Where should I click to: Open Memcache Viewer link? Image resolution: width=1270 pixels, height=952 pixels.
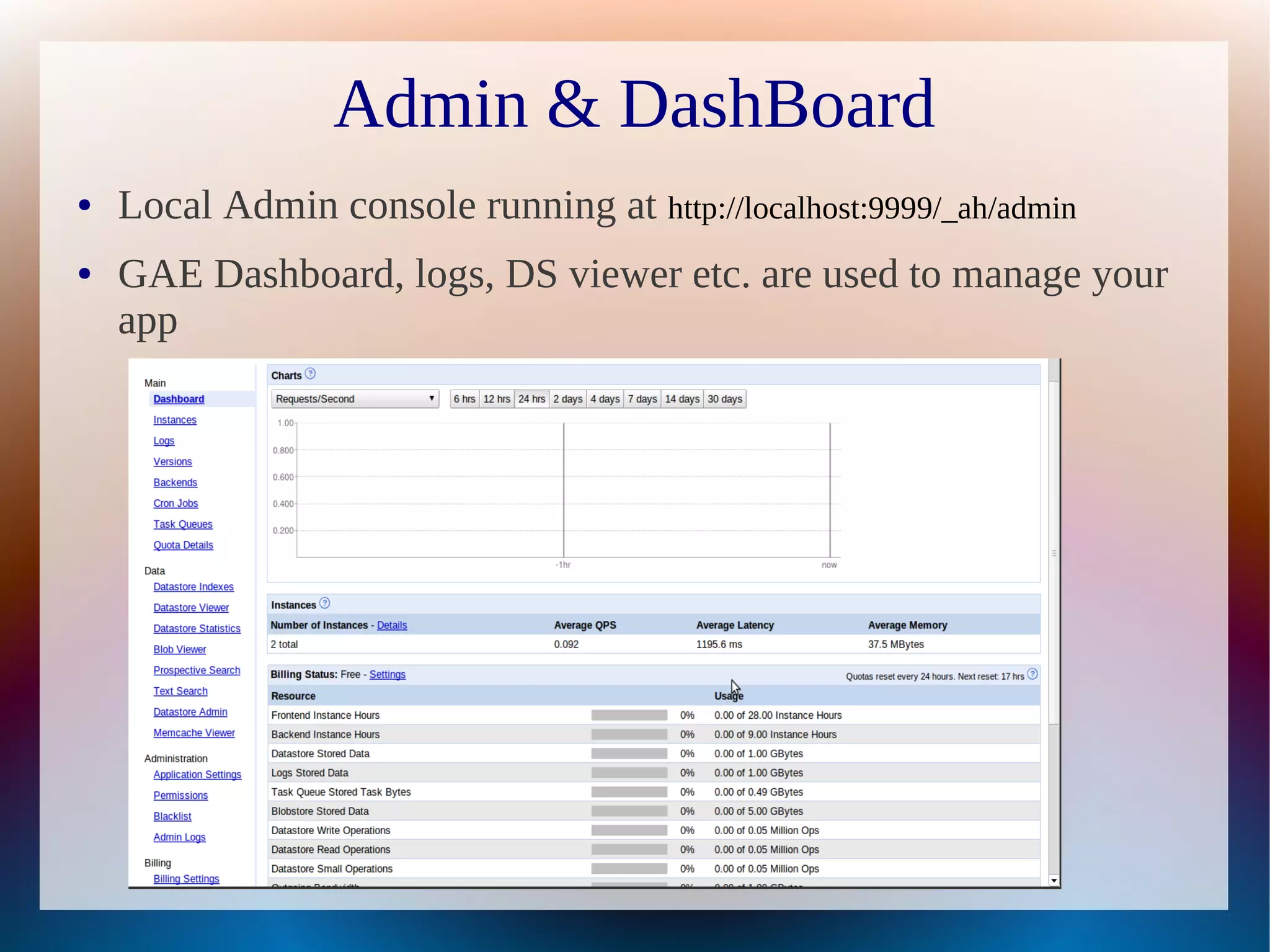coord(194,733)
